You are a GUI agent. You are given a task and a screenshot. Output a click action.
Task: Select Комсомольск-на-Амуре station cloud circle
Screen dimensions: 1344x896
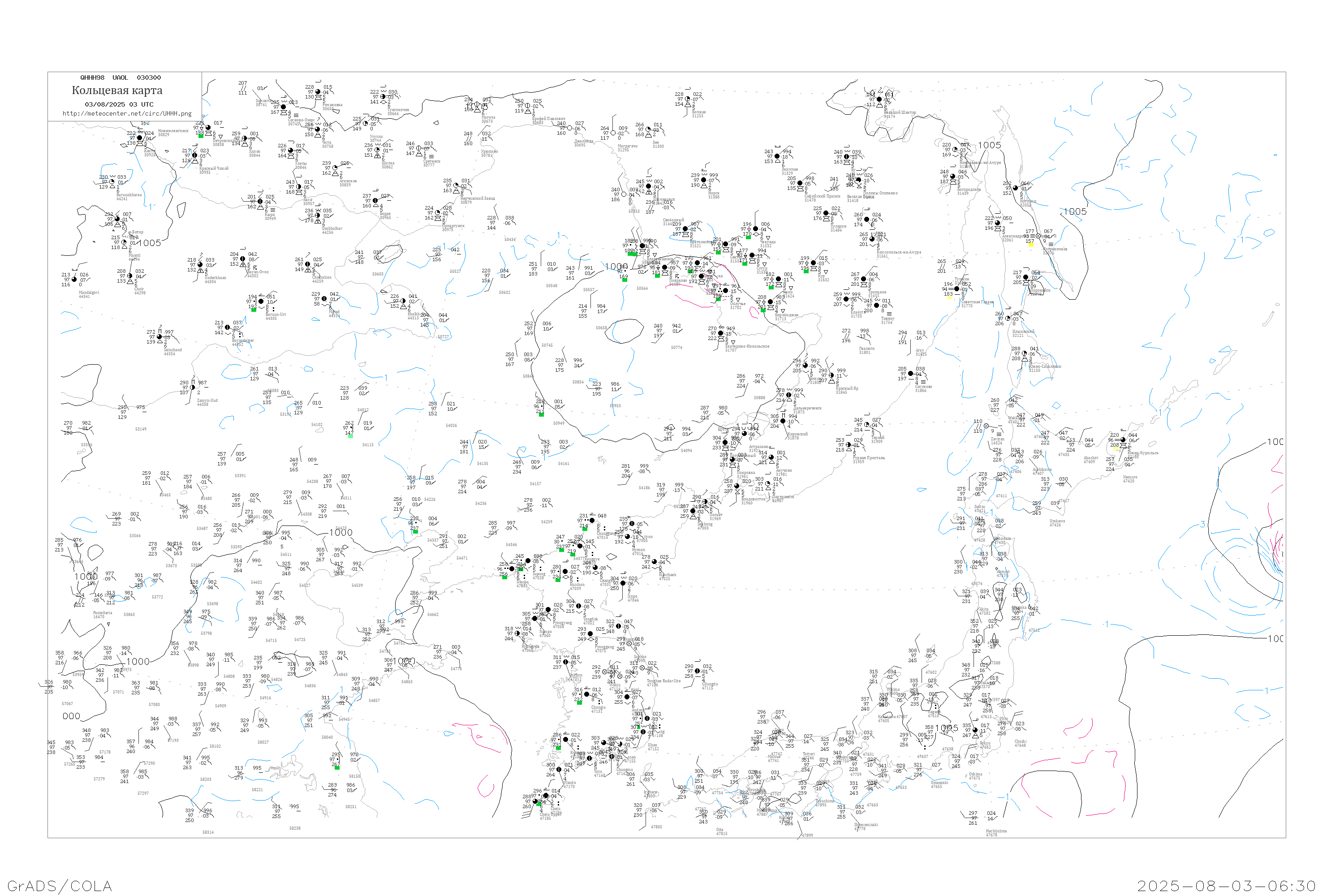872,239
